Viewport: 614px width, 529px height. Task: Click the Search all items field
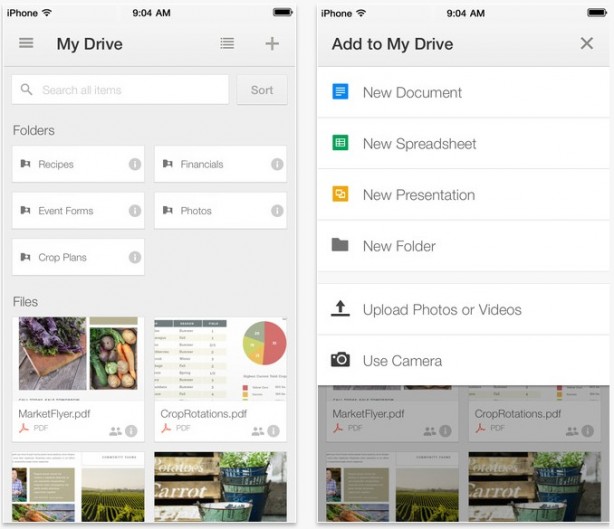click(x=120, y=90)
